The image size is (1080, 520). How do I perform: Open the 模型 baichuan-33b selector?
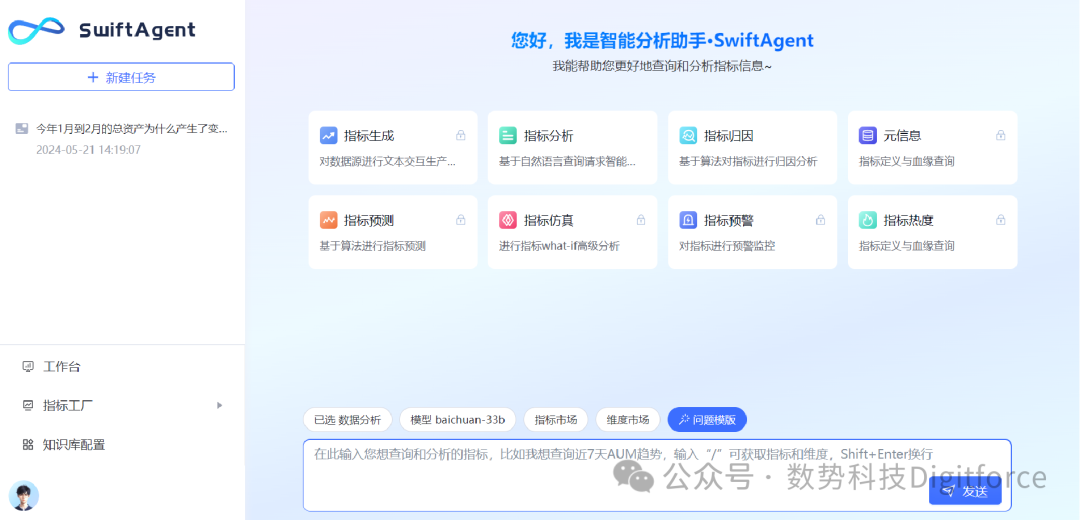458,419
